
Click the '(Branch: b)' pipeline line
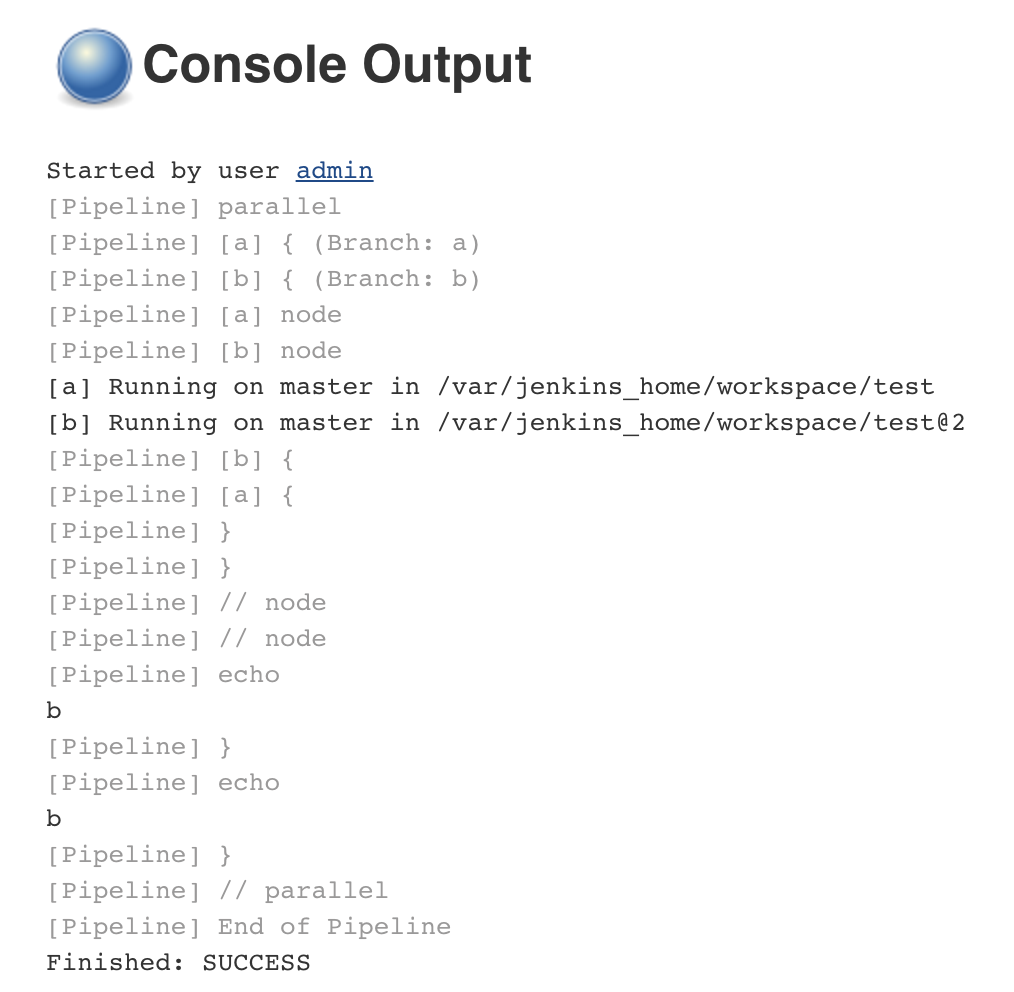pos(264,279)
